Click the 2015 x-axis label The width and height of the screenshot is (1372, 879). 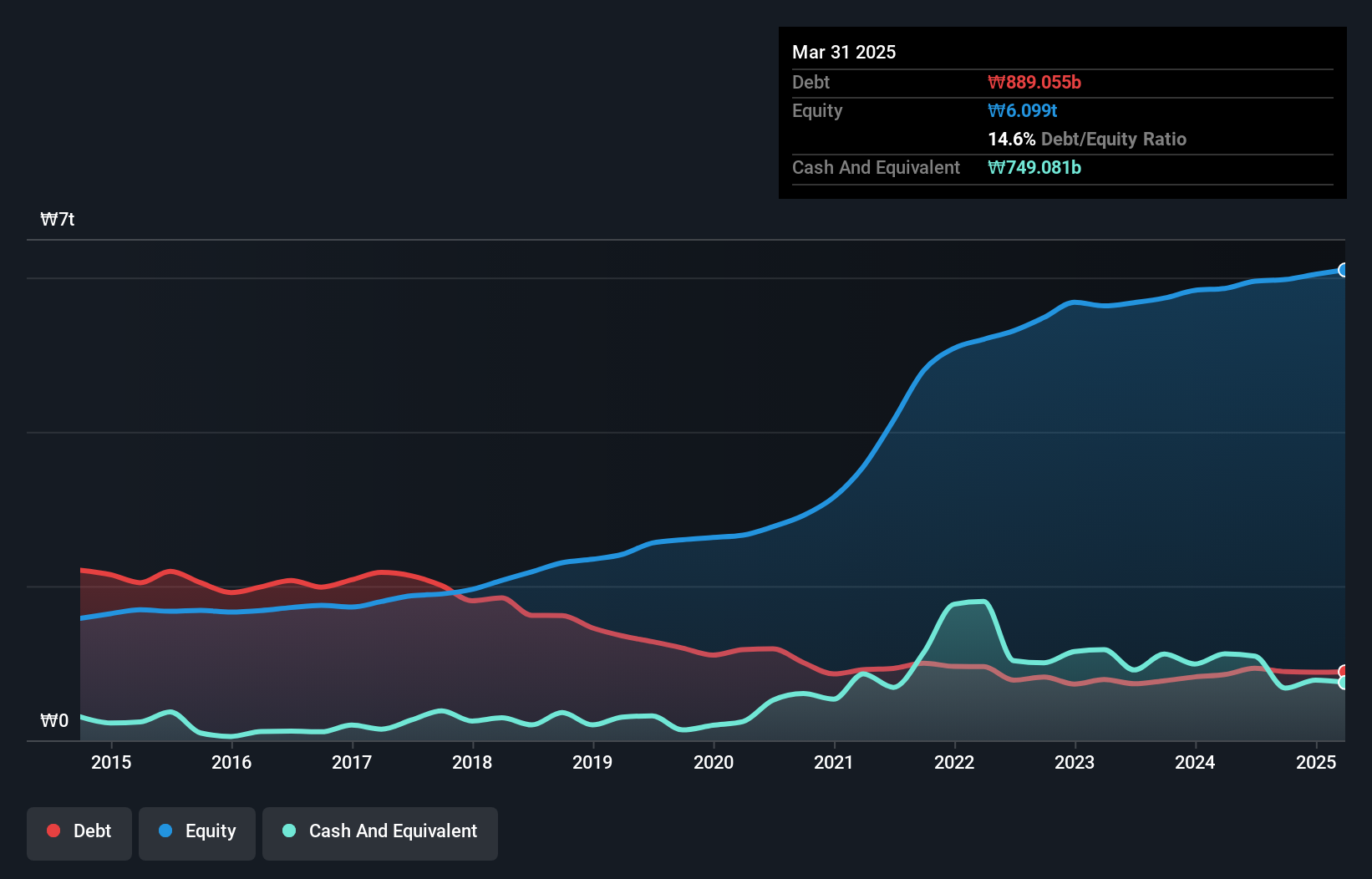click(x=111, y=762)
